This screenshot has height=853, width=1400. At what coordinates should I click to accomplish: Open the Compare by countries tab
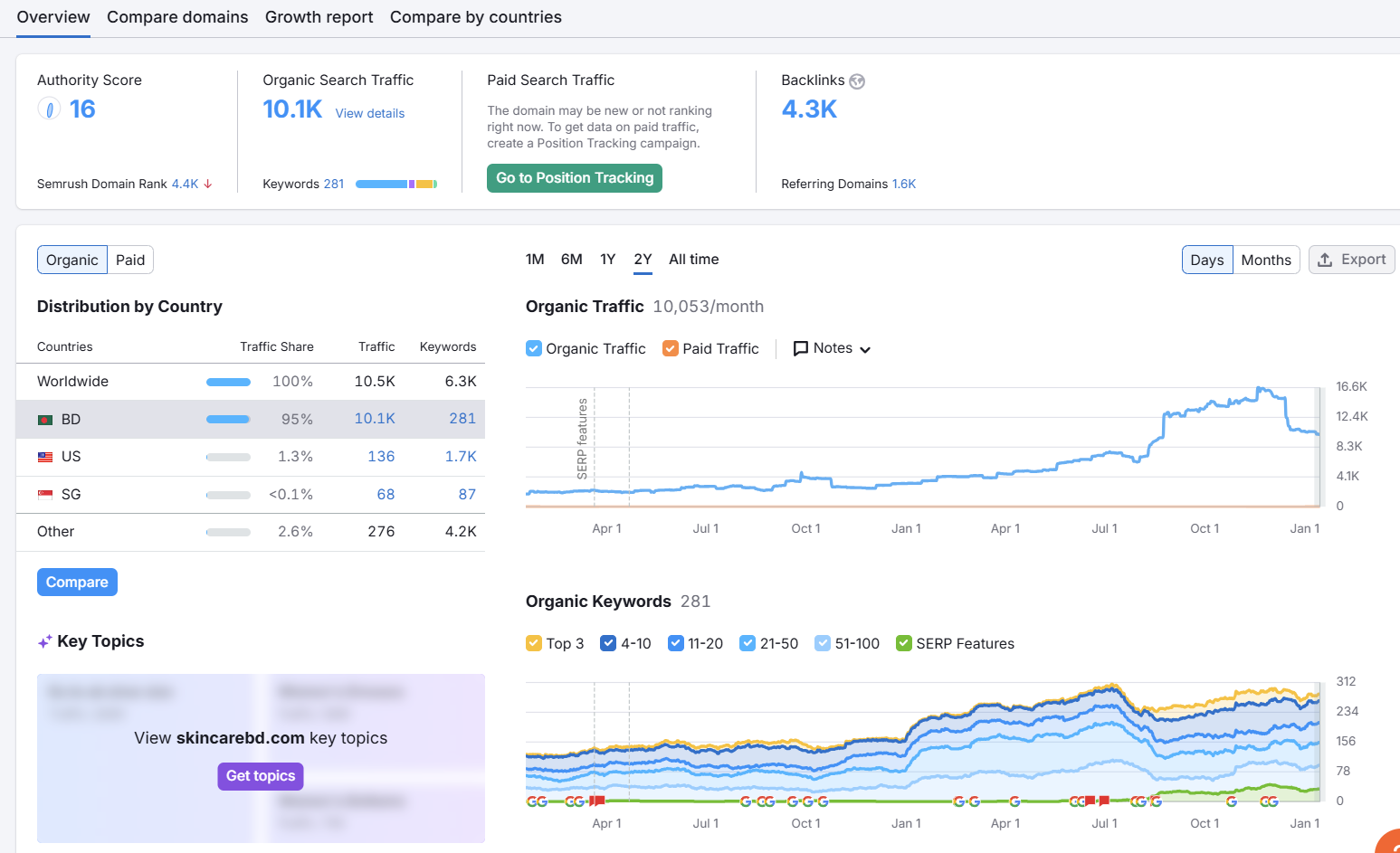[x=476, y=17]
